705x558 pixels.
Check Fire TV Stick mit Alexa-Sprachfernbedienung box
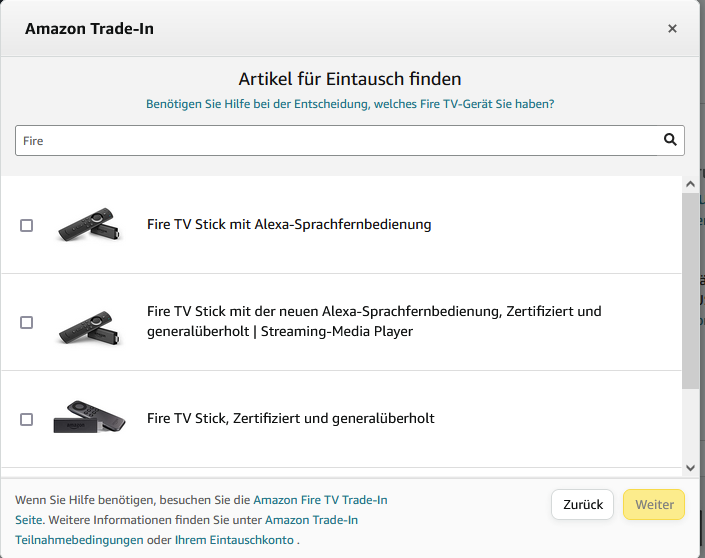pos(27,226)
